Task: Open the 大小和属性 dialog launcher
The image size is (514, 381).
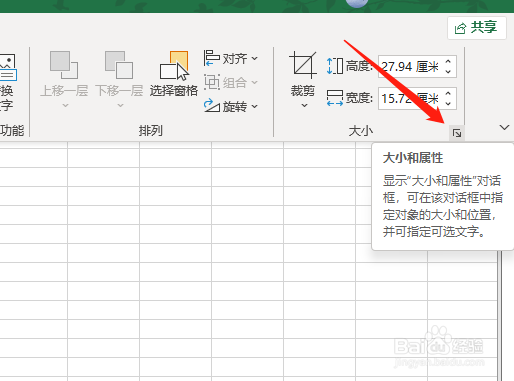Action: [x=457, y=133]
